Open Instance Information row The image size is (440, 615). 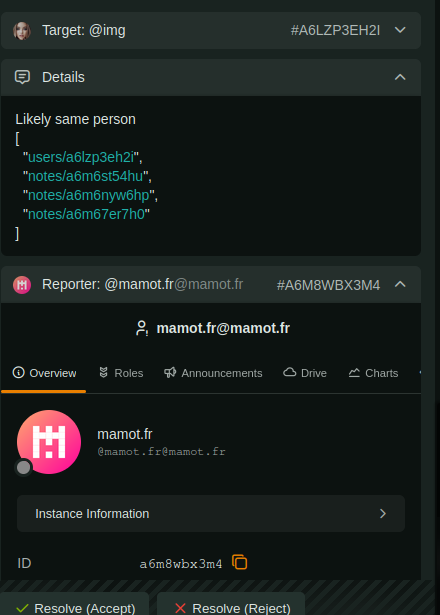click(x=211, y=513)
